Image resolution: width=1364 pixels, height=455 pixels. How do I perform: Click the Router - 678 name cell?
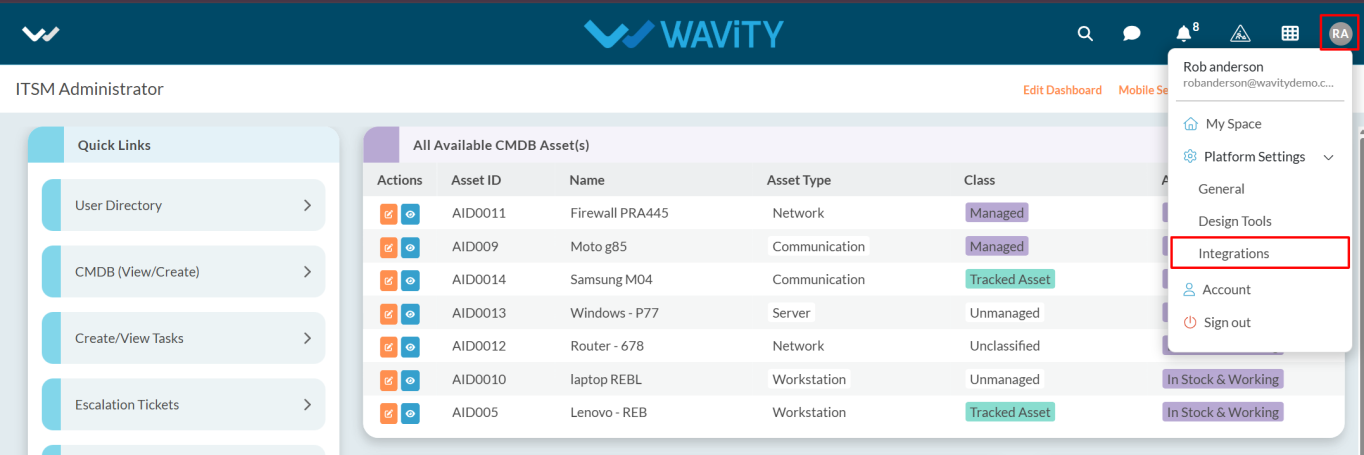click(607, 346)
